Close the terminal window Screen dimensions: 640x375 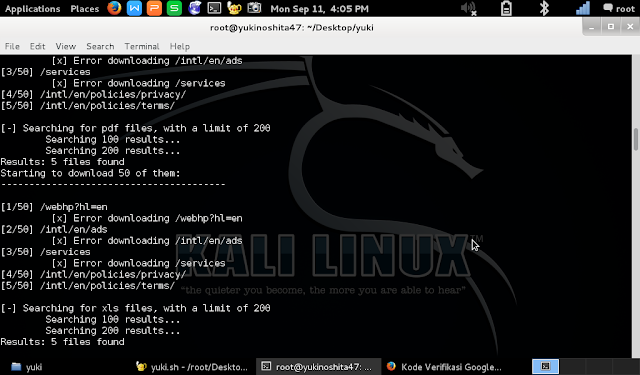[630, 27]
